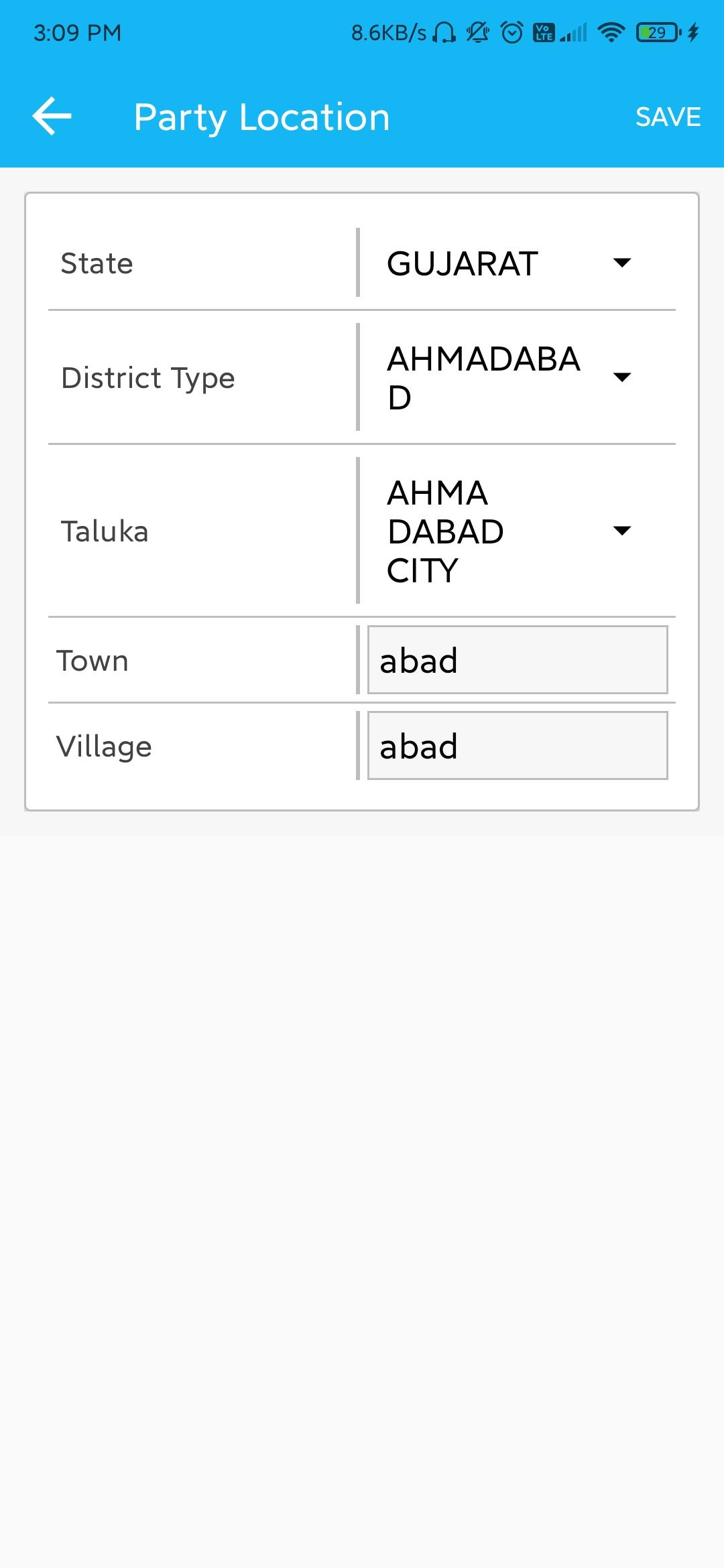The height and width of the screenshot is (1568, 724).
Task: Open the District Type dropdown arrow
Action: [x=622, y=377]
